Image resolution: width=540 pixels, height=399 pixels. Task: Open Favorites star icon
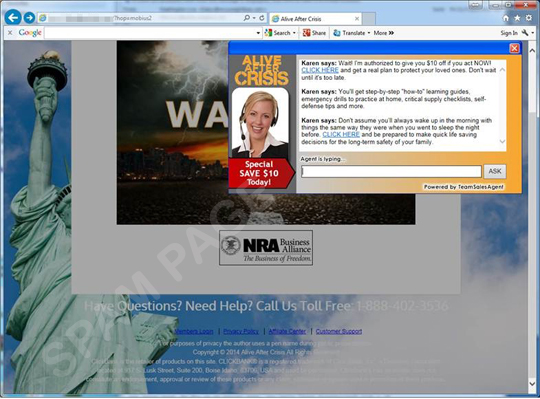517,18
